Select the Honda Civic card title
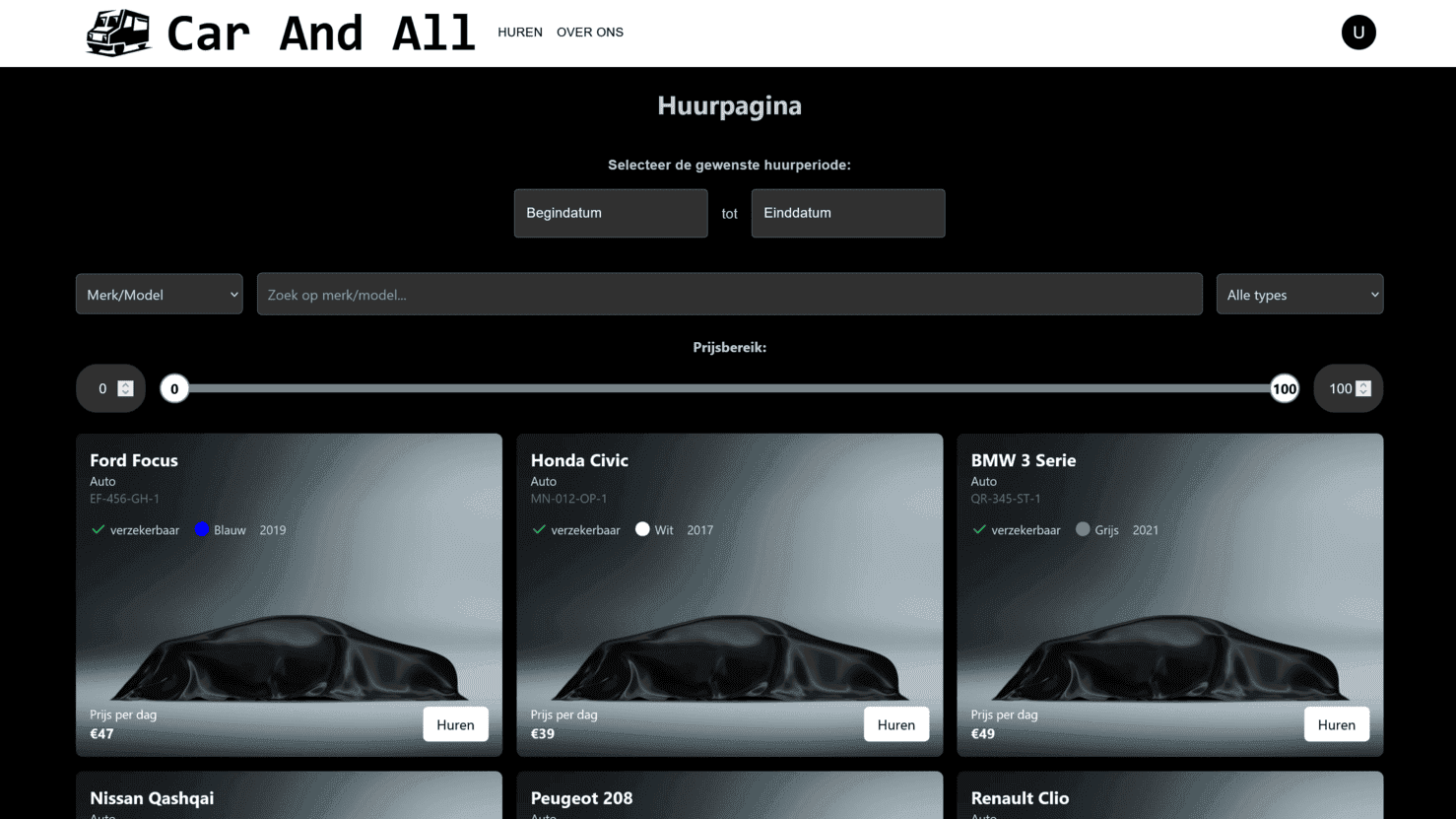The height and width of the screenshot is (819, 1456). coord(579,460)
